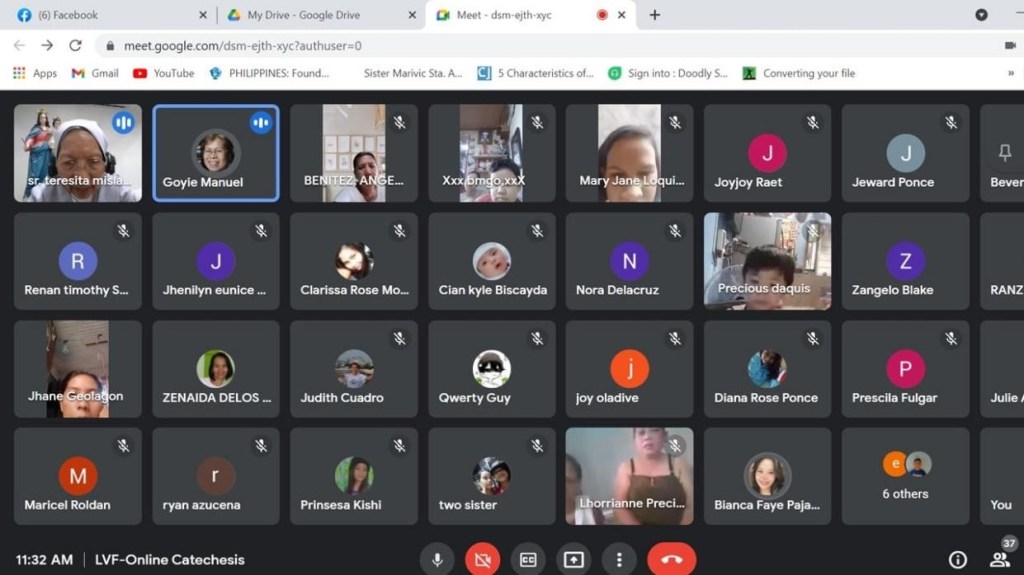Click the Present now screen-share icon
Screen dimensions: 1024x575
click(x=574, y=560)
